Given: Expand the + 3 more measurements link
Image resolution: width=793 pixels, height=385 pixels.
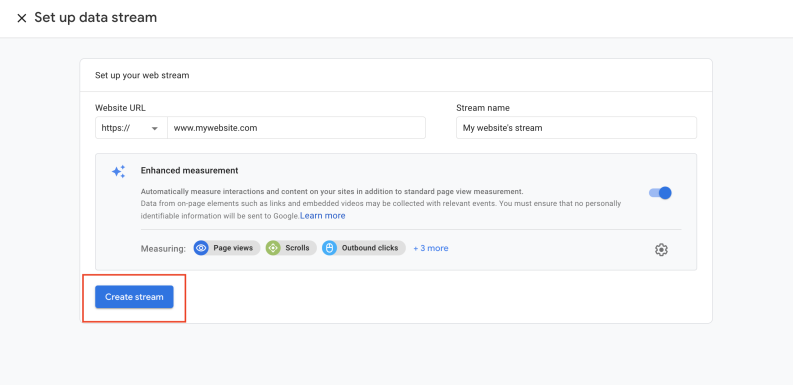Looking at the screenshot, I should [431, 248].
